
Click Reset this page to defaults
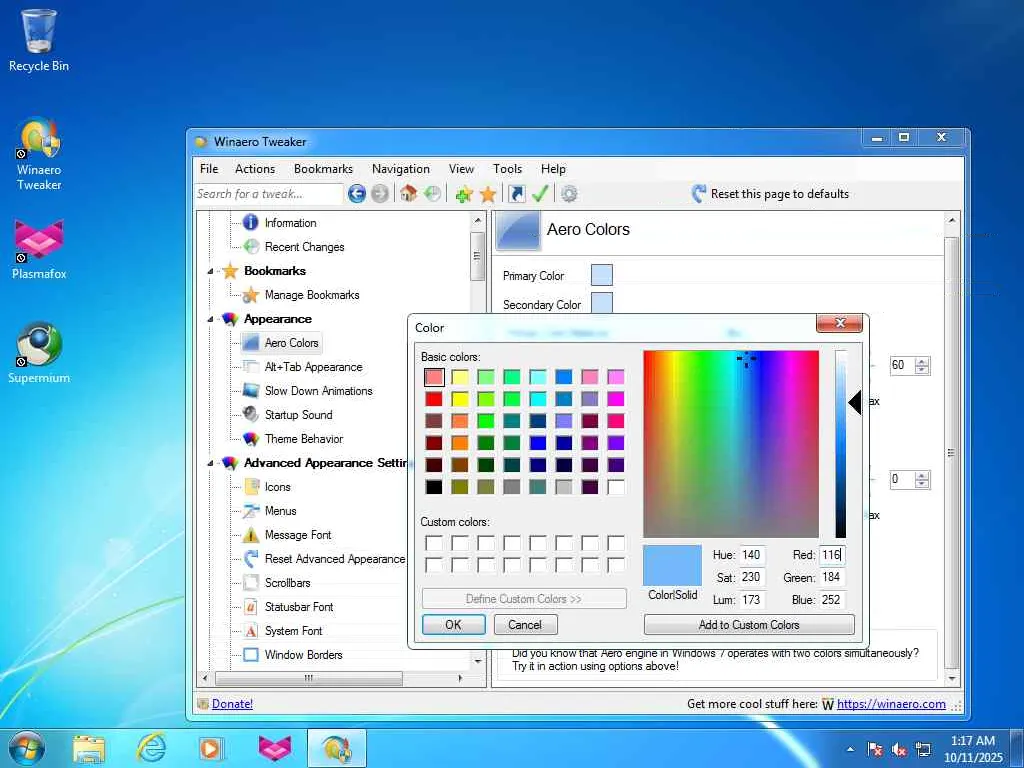pyautogui.click(x=770, y=194)
